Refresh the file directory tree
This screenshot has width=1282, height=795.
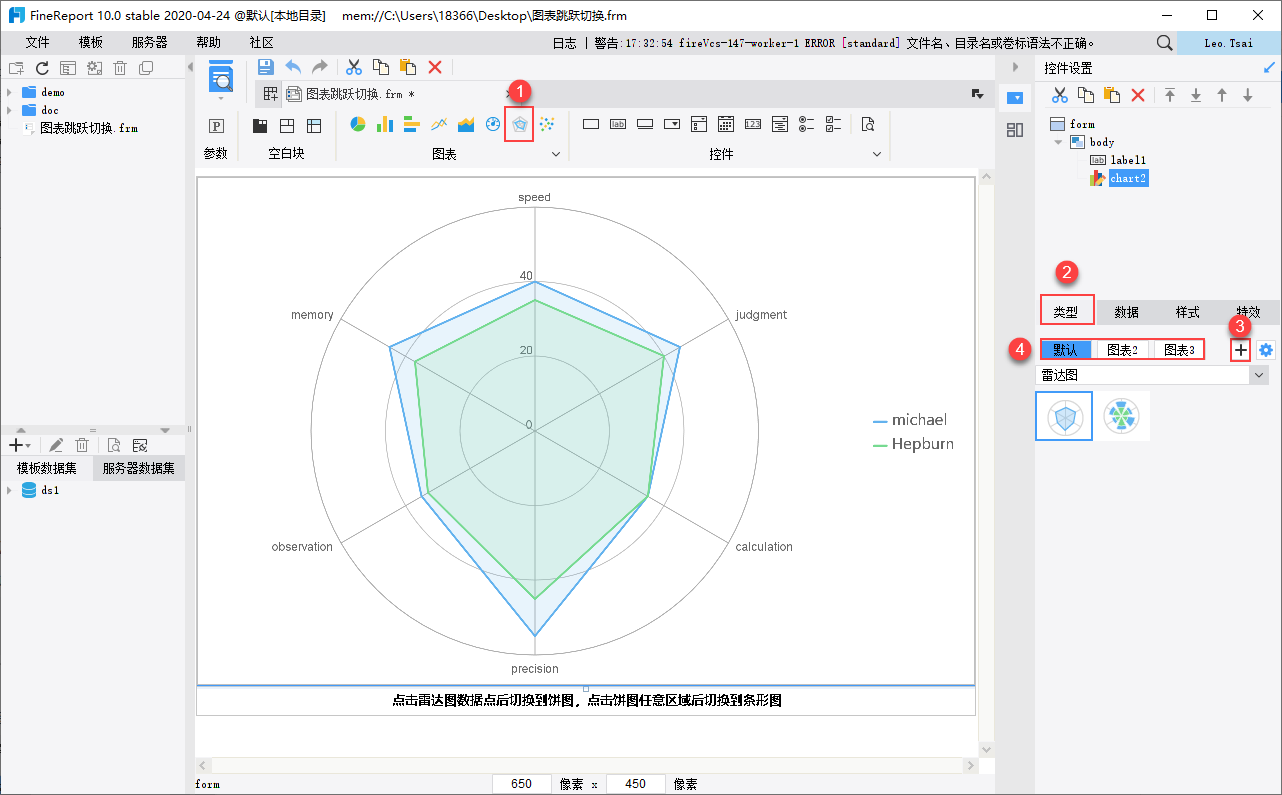(x=42, y=68)
